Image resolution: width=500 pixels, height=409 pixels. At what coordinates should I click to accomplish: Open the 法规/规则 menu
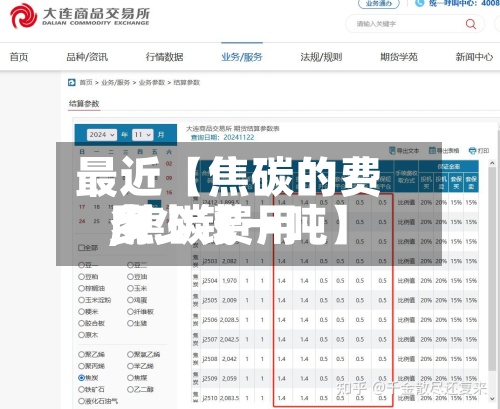pyautogui.click(x=321, y=57)
